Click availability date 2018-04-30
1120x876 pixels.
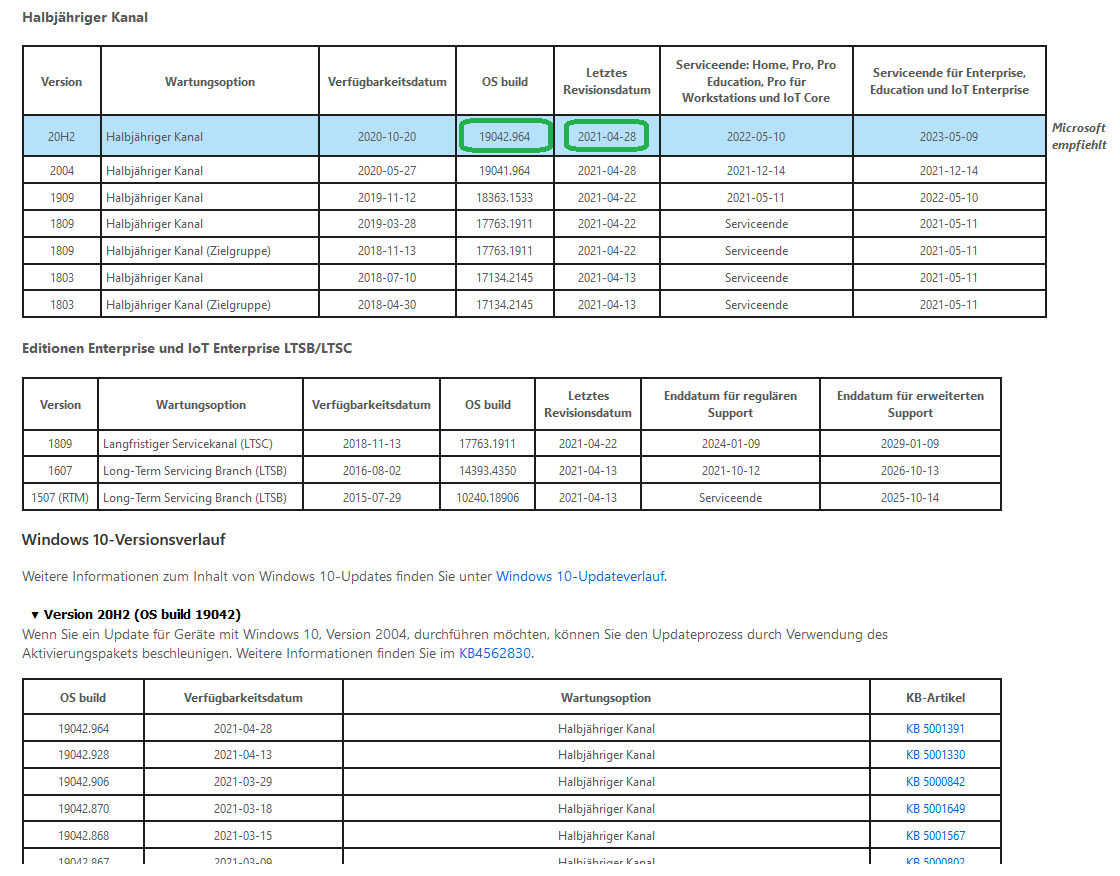pyautogui.click(x=386, y=304)
